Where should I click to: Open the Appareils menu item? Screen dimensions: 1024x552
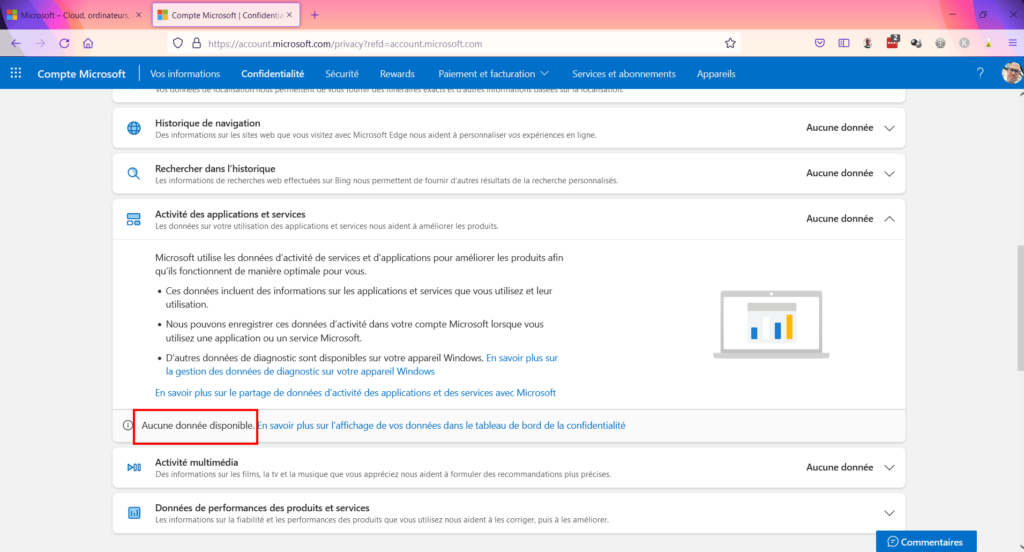(716, 74)
